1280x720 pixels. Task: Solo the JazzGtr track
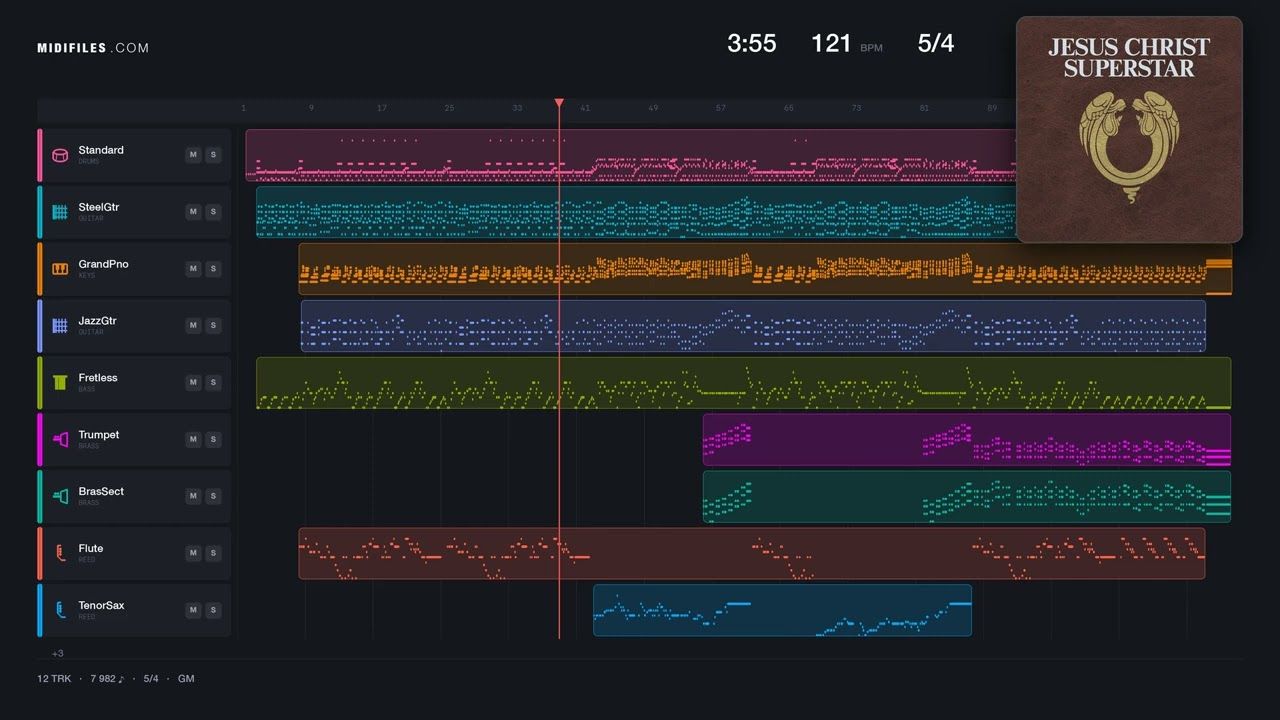coord(212,326)
